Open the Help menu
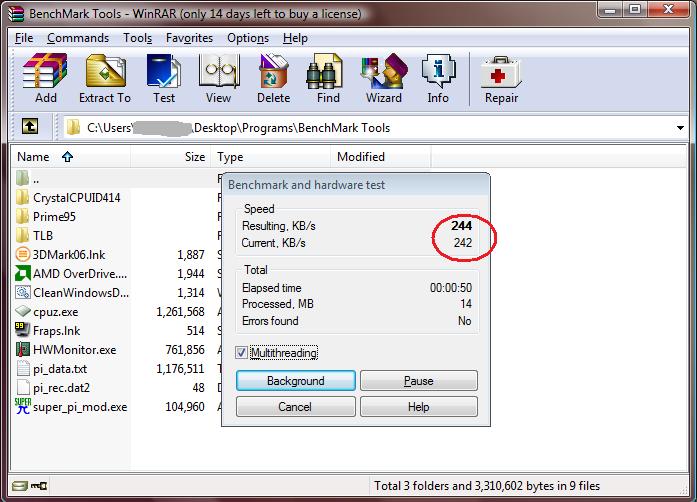 click(x=295, y=38)
